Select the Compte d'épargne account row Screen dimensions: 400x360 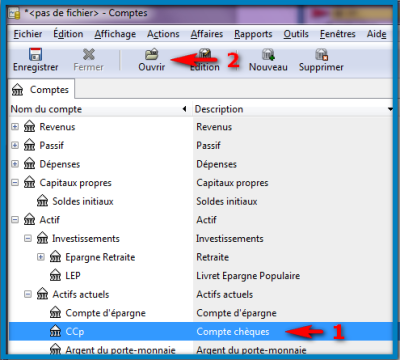coord(200,313)
